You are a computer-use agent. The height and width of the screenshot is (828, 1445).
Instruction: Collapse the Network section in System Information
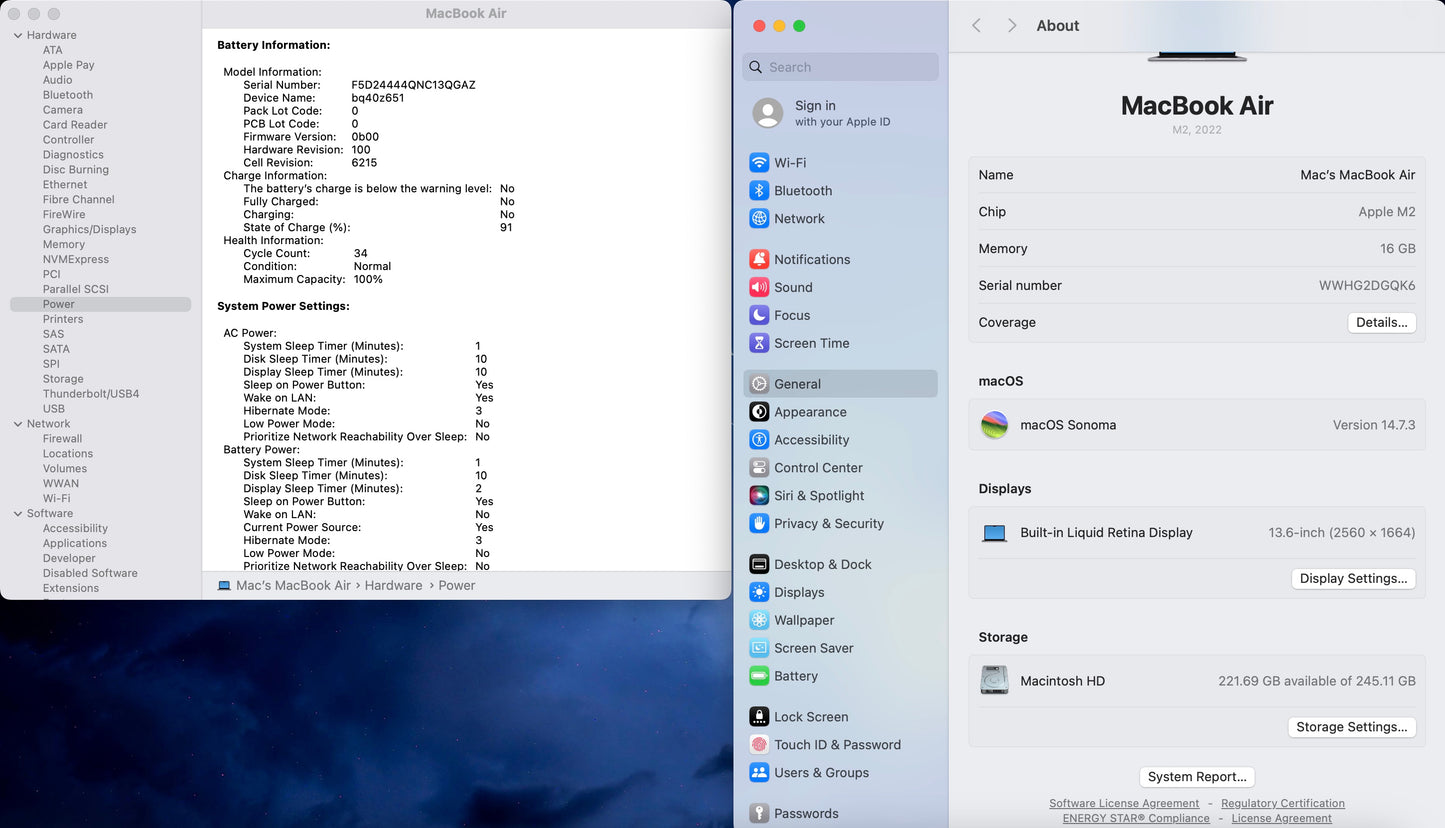click(18, 424)
